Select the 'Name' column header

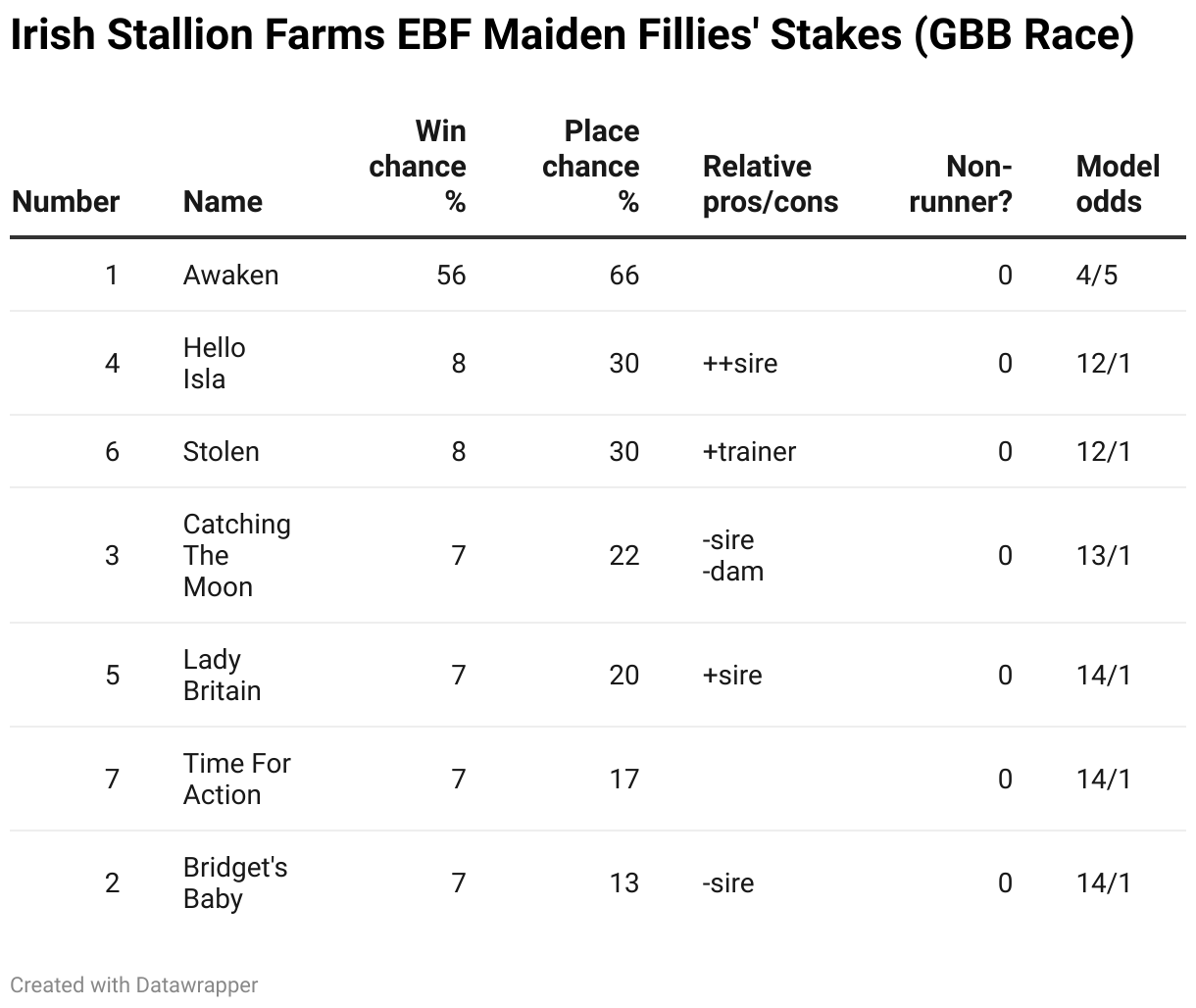[x=223, y=202]
